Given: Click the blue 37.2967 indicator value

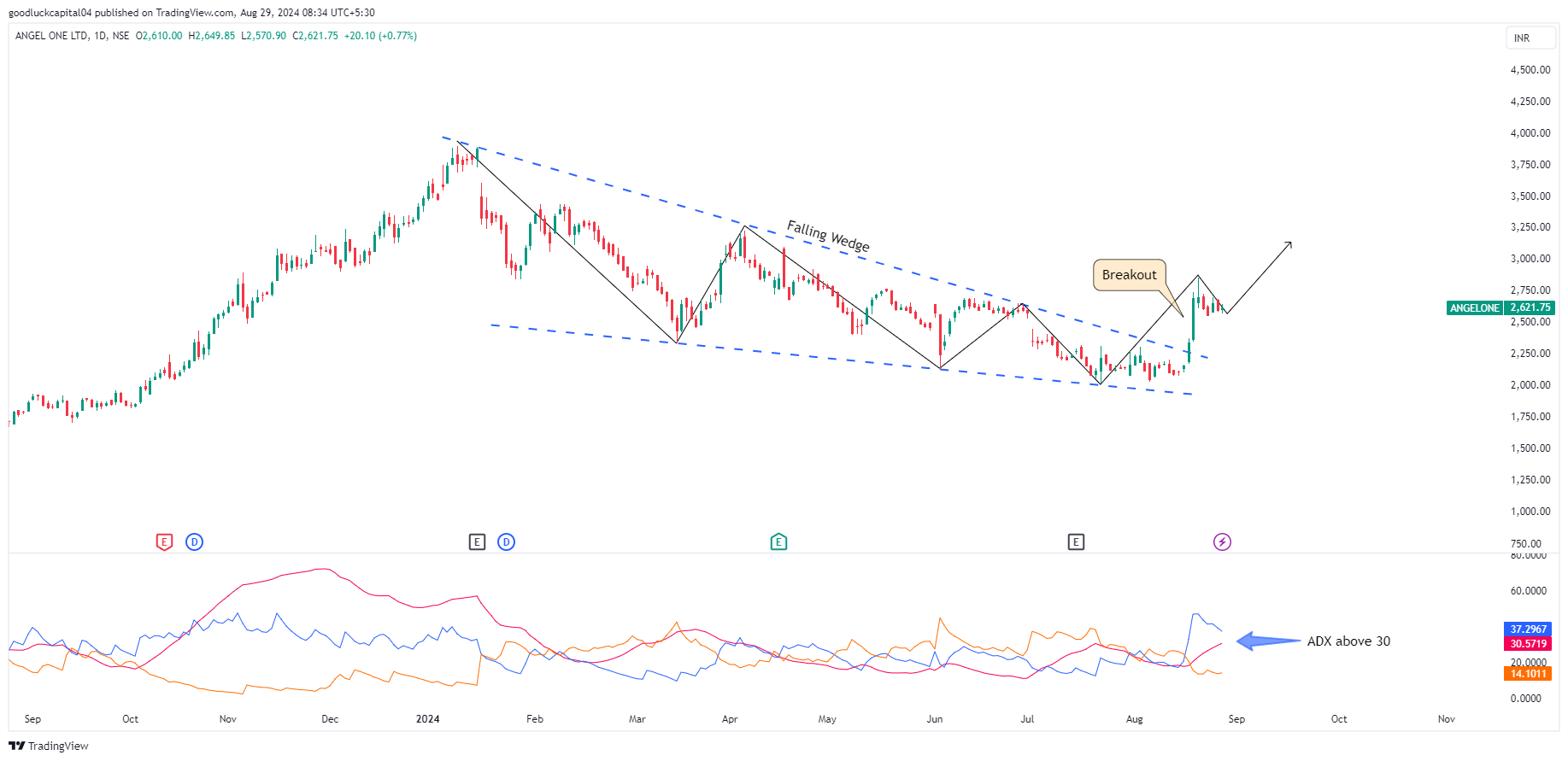Looking at the screenshot, I should tap(1528, 629).
